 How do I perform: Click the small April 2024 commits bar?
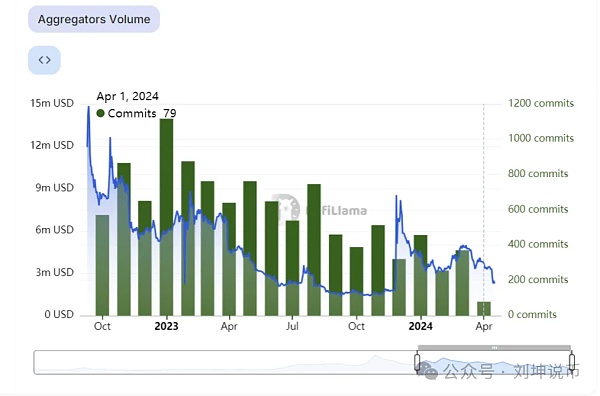pos(484,309)
